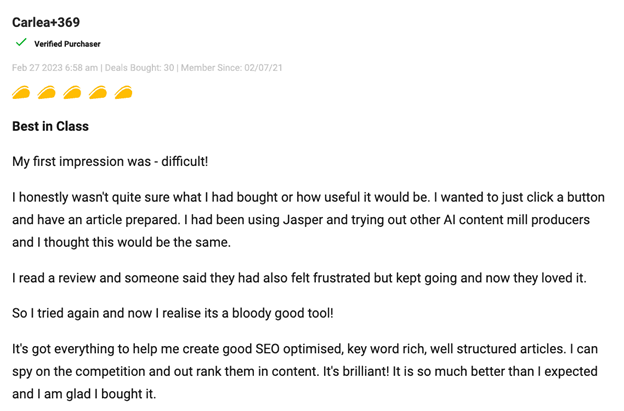Click the Deals Bought: 30 text

[x=139, y=68]
